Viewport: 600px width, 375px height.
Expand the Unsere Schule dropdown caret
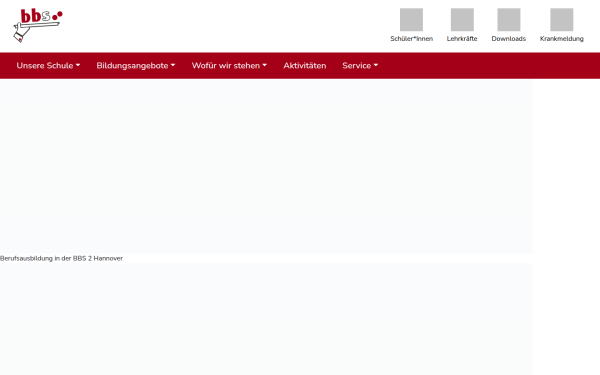tap(78, 65)
